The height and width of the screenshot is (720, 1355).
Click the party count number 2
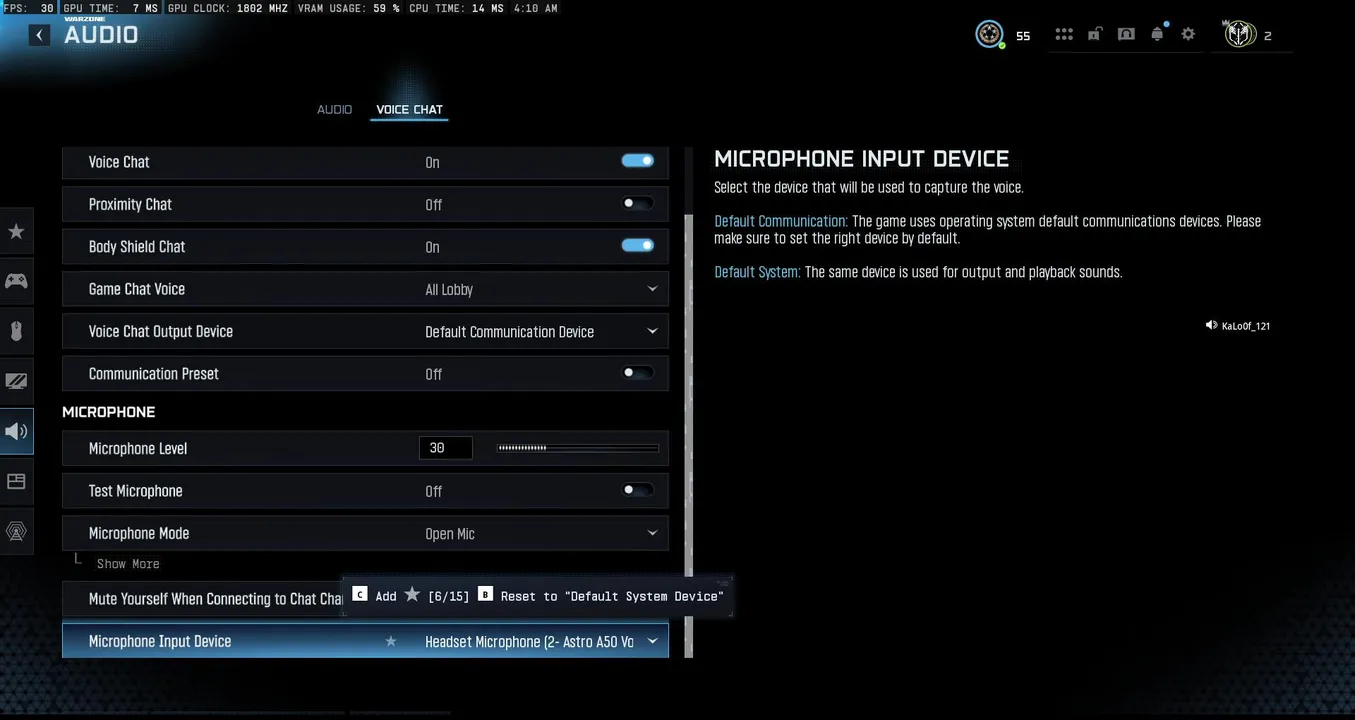(1268, 36)
